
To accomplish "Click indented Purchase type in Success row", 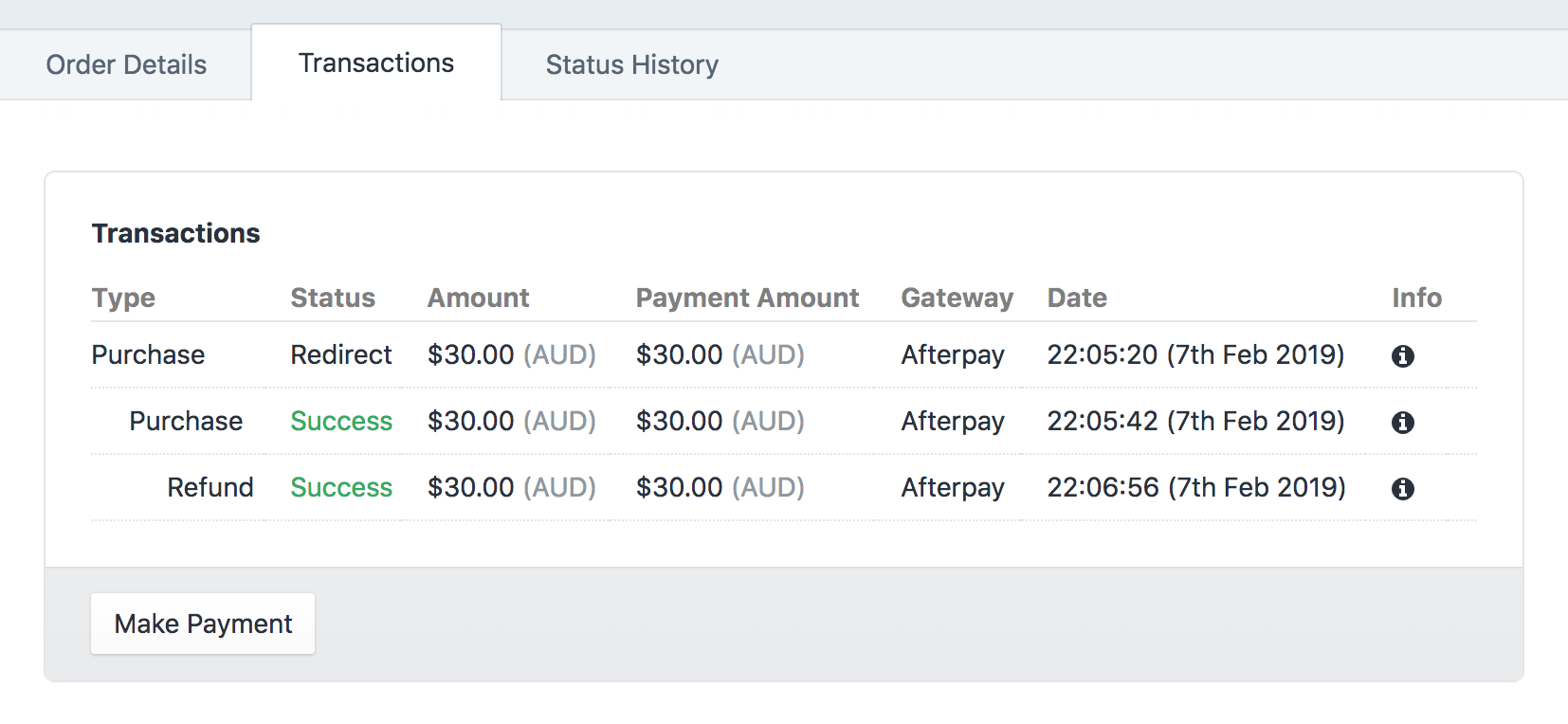I will click(186, 421).
